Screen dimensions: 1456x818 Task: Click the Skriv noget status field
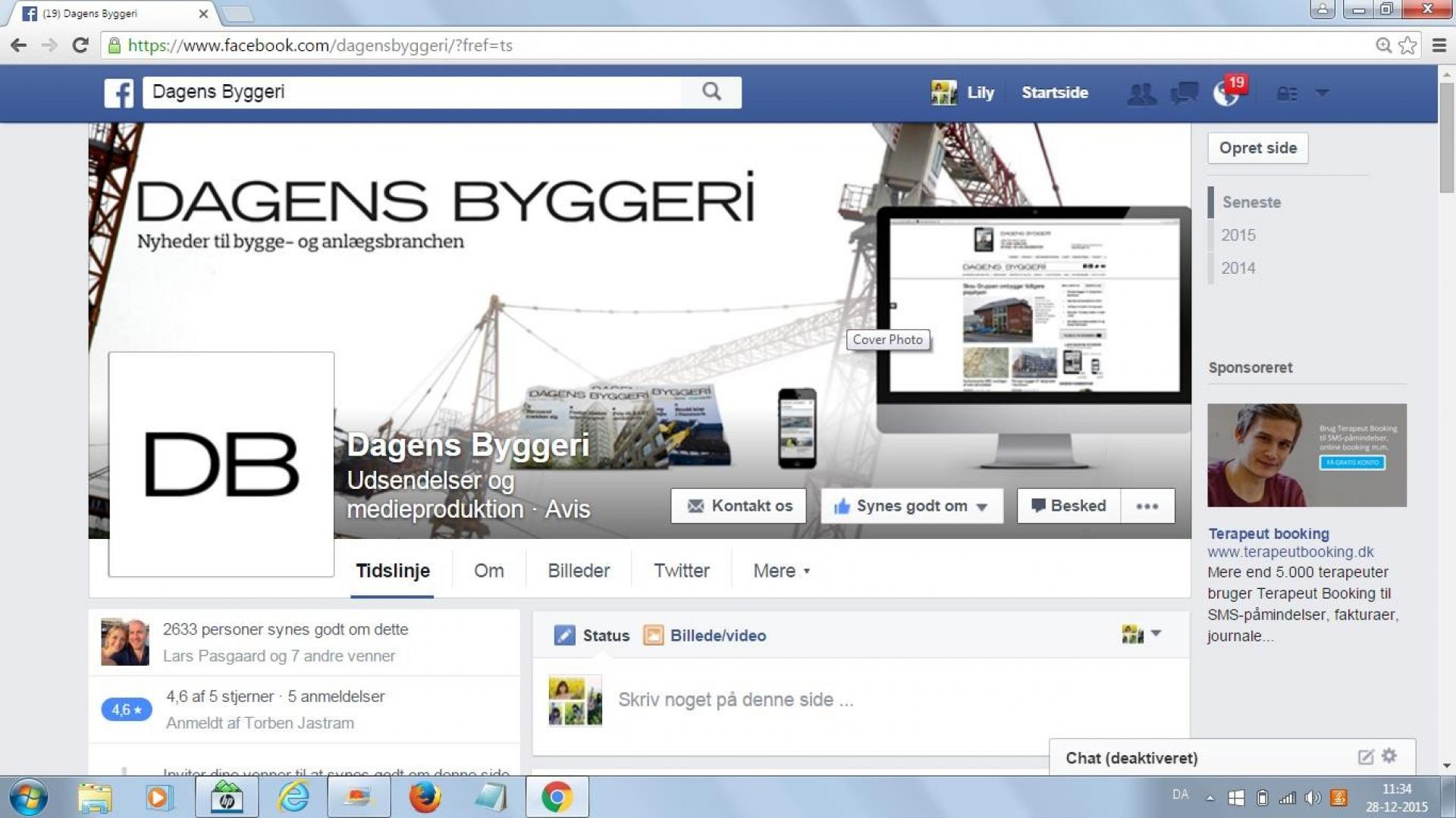(x=736, y=700)
